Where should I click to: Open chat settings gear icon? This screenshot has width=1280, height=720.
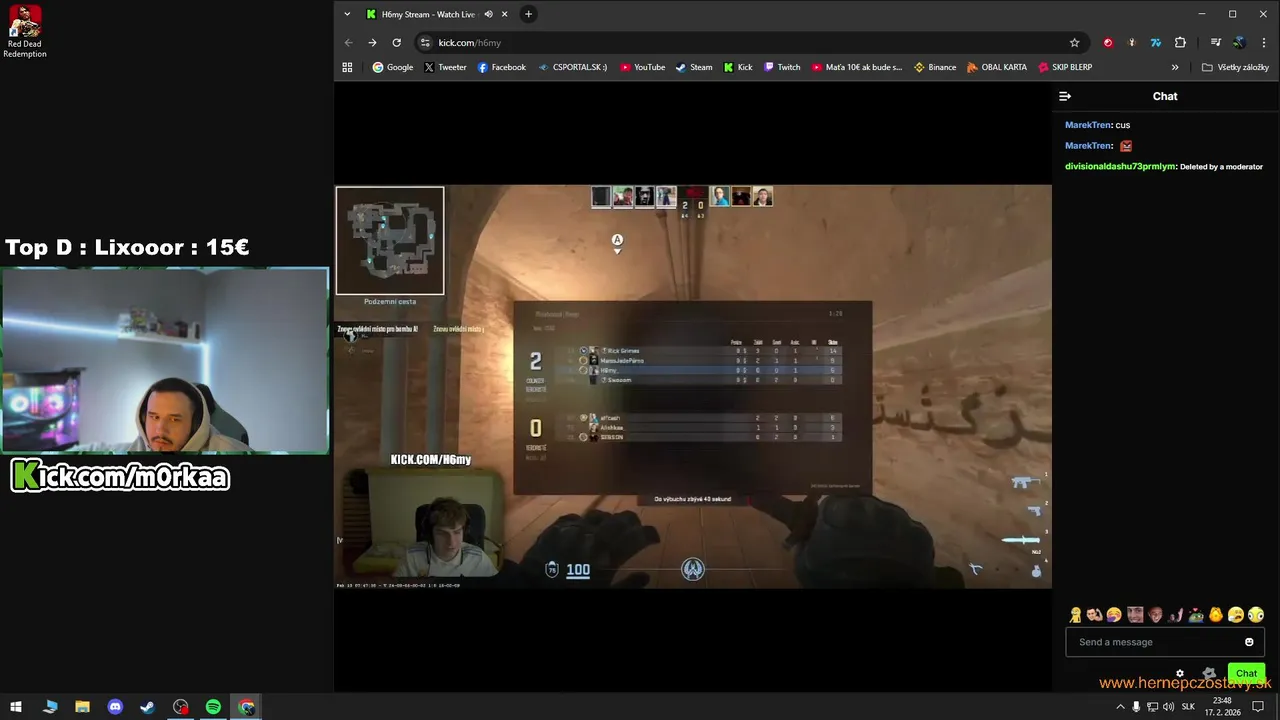point(1180,673)
